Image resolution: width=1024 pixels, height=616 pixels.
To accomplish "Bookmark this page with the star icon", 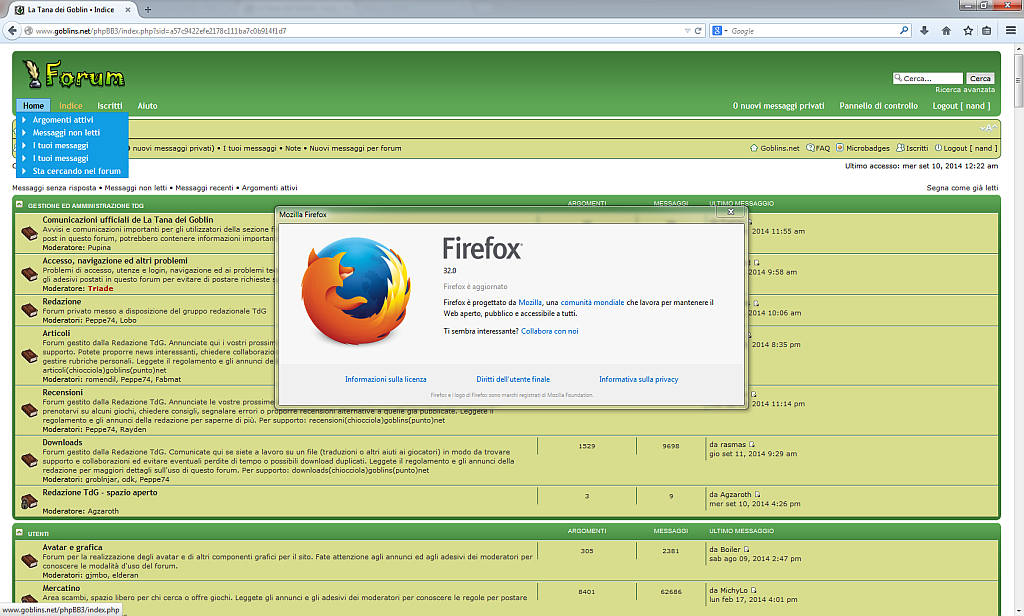I will point(968,31).
